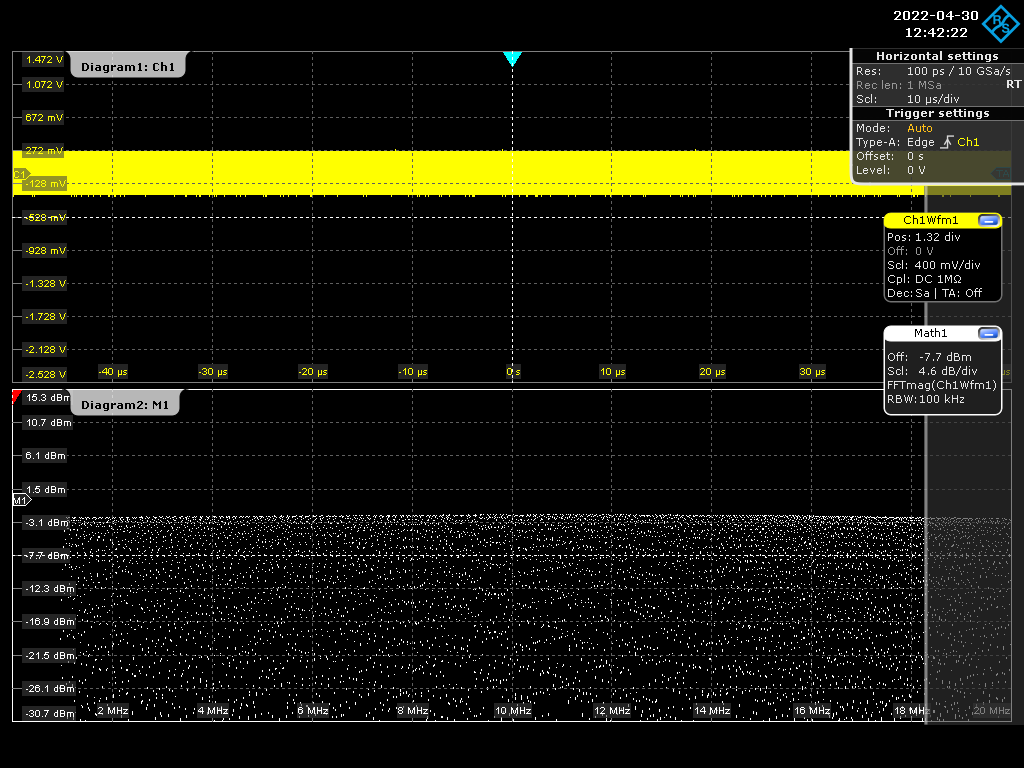1024x768 pixels.
Task: Click the 1.472 V axis label
Action: click(x=44, y=59)
